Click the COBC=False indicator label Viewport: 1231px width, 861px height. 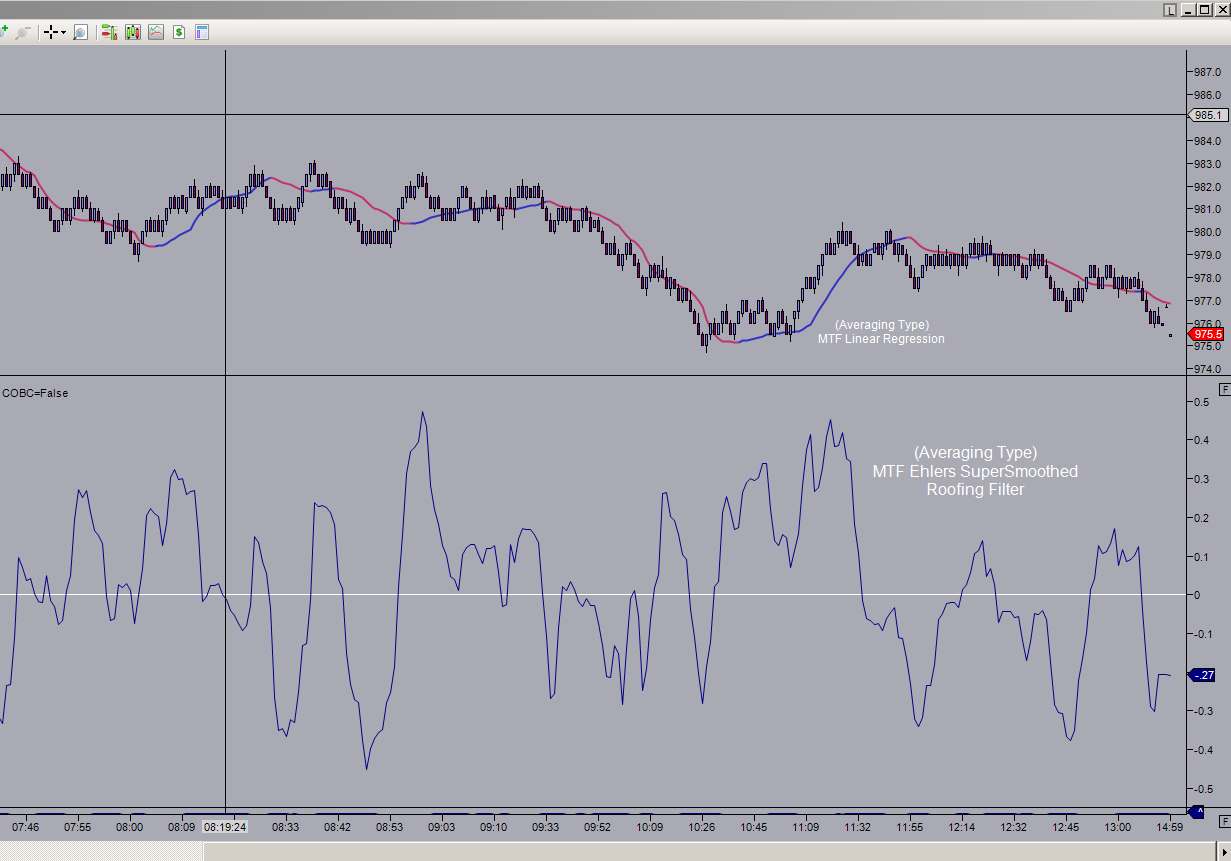click(35, 393)
